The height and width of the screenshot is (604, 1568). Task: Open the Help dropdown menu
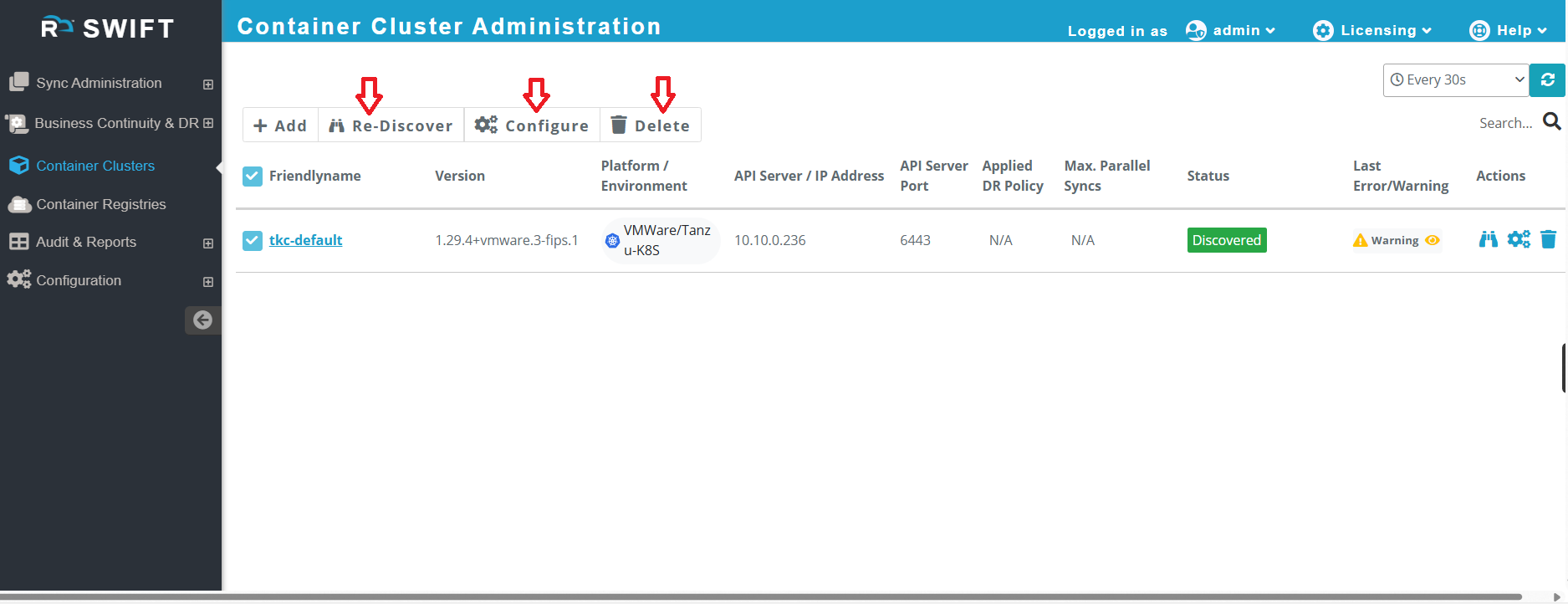pyautogui.click(x=1521, y=30)
